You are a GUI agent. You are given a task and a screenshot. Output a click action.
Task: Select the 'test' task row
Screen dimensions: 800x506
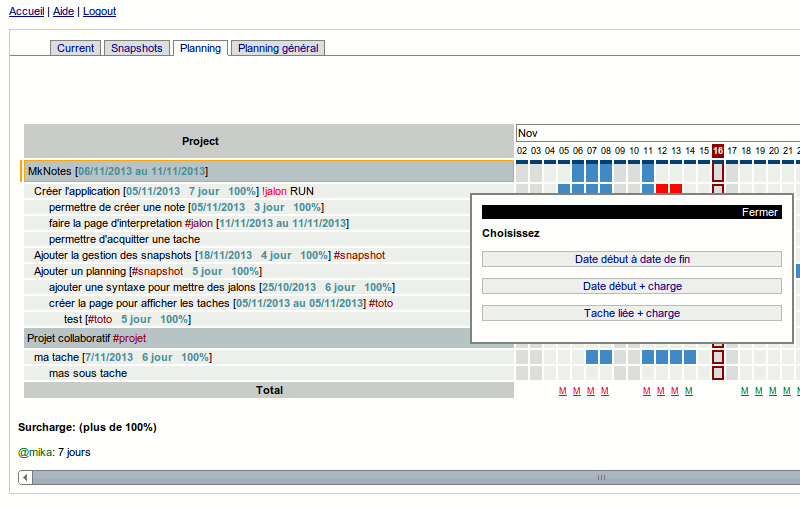247,319
